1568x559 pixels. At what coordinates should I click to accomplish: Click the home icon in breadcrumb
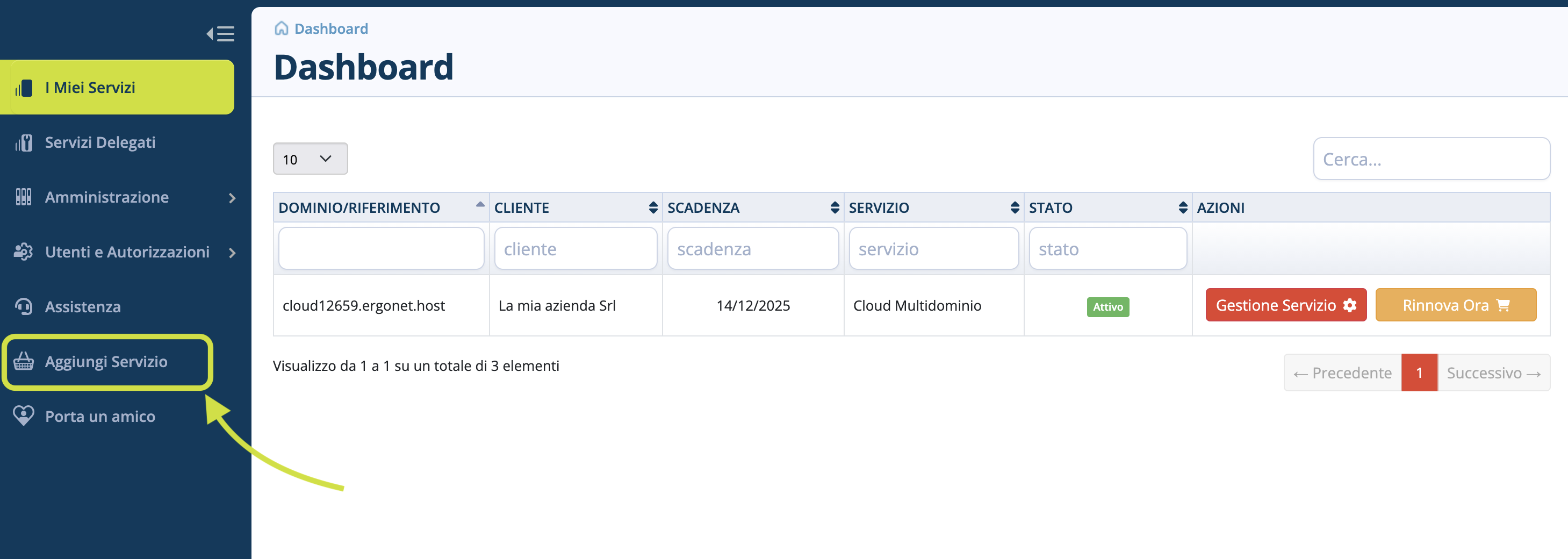pyautogui.click(x=281, y=28)
